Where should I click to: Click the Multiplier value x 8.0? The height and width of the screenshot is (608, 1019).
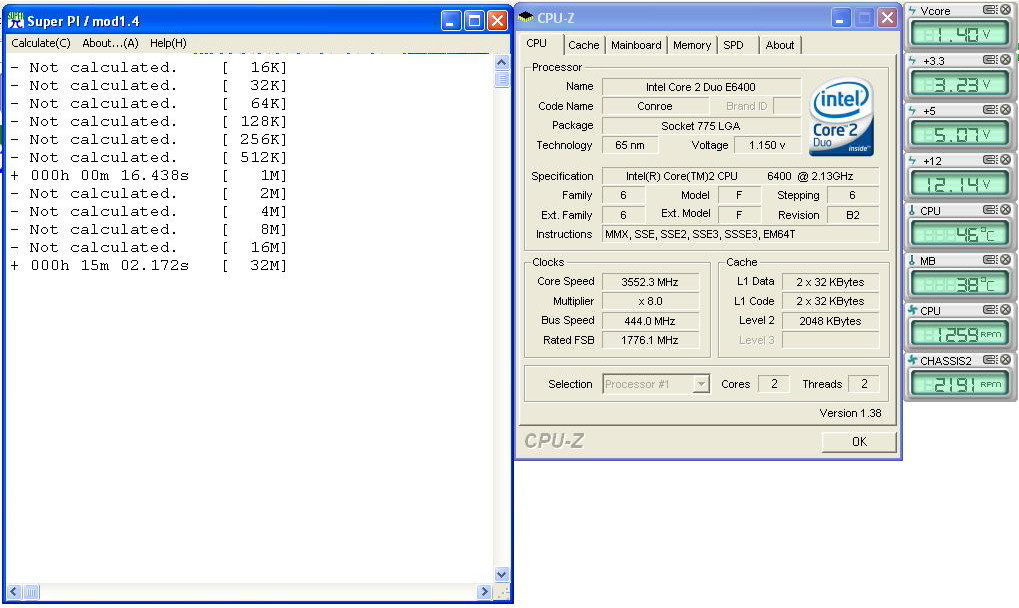coord(650,301)
